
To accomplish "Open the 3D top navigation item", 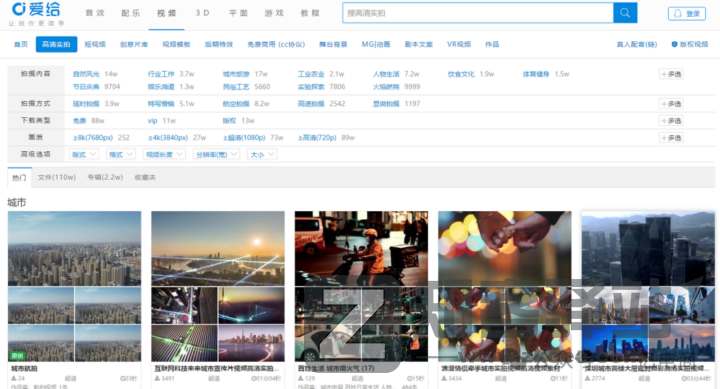I will (202, 13).
